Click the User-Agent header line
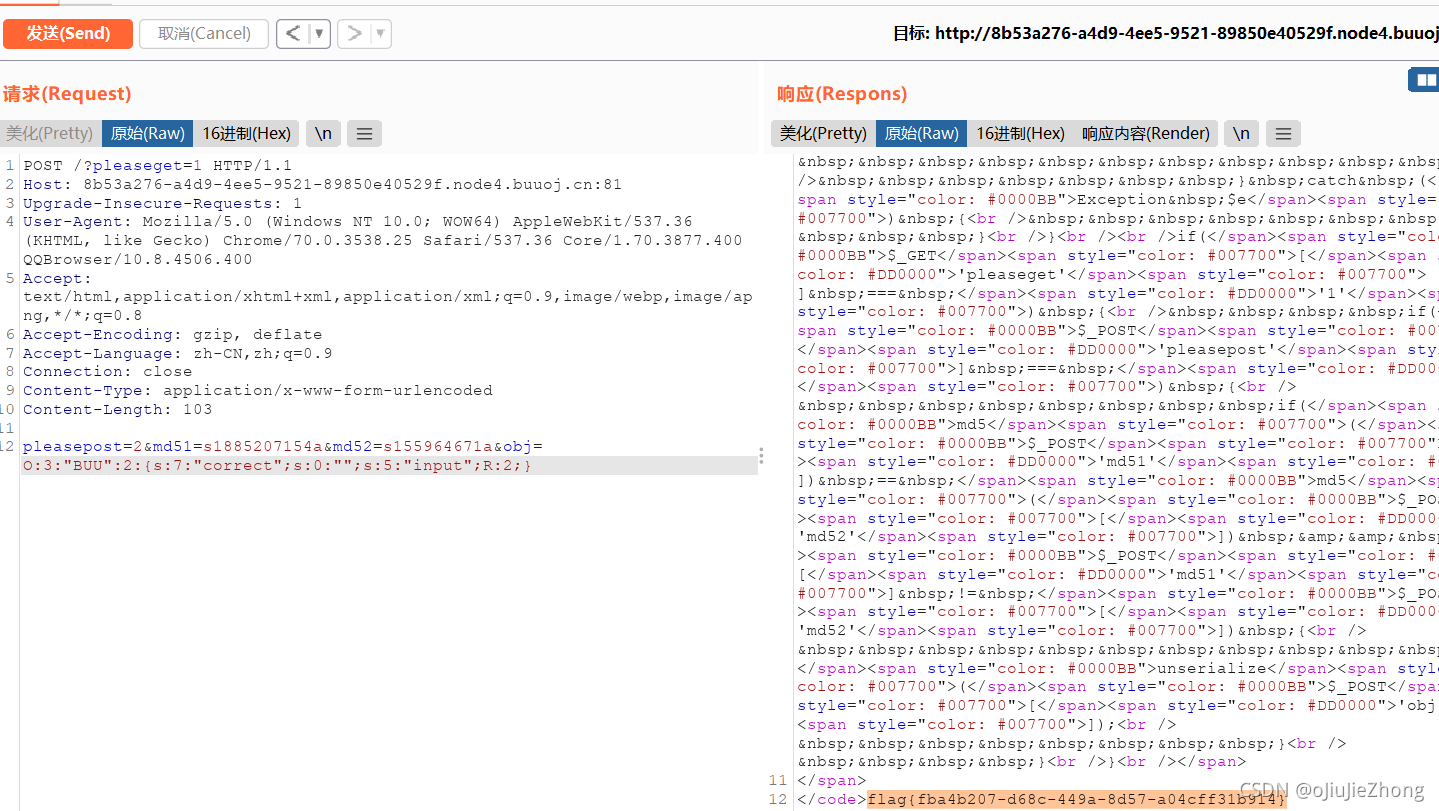The image size is (1439, 811). tap(382, 240)
